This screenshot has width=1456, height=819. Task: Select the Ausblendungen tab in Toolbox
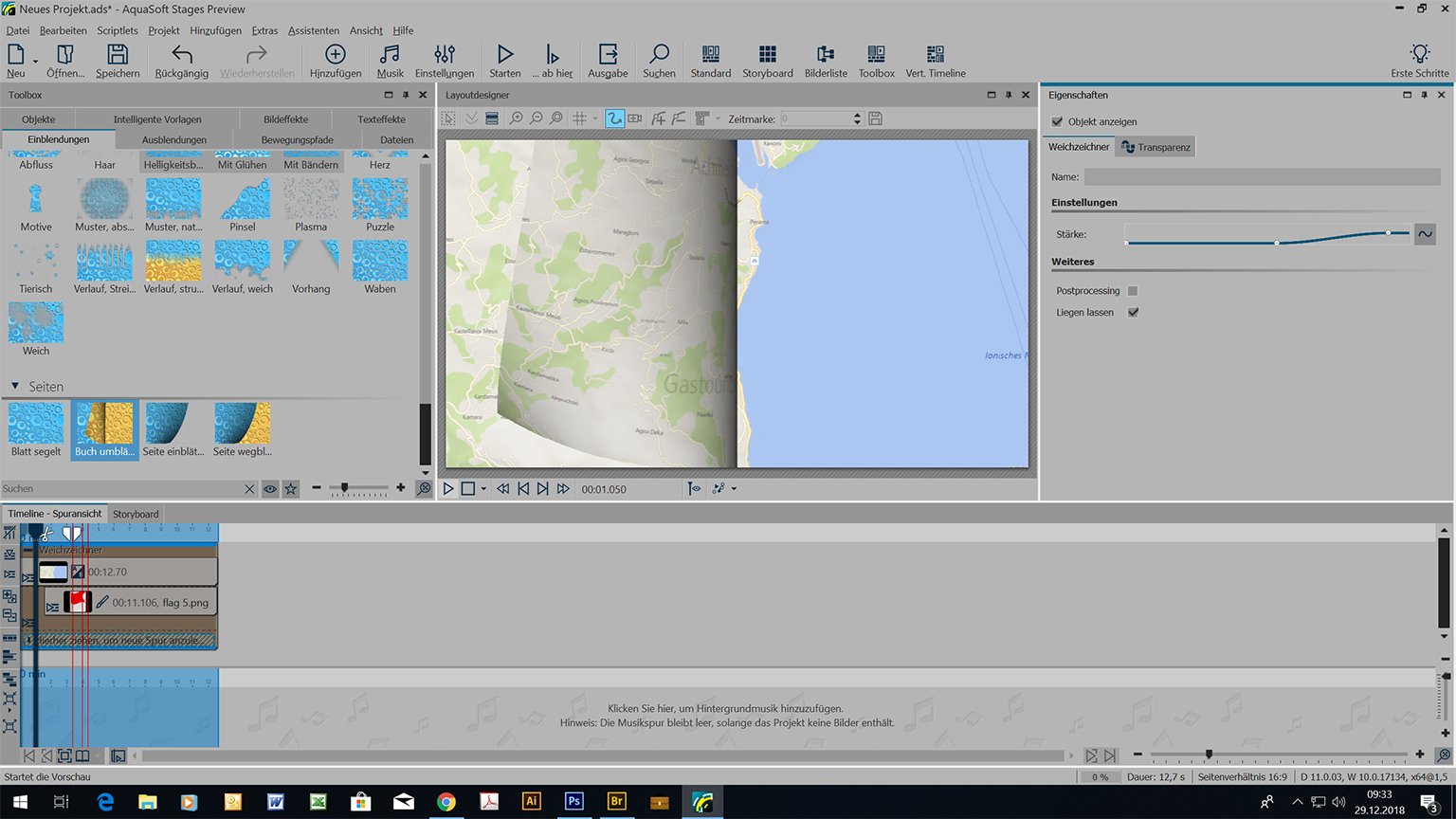click(174, 139)
